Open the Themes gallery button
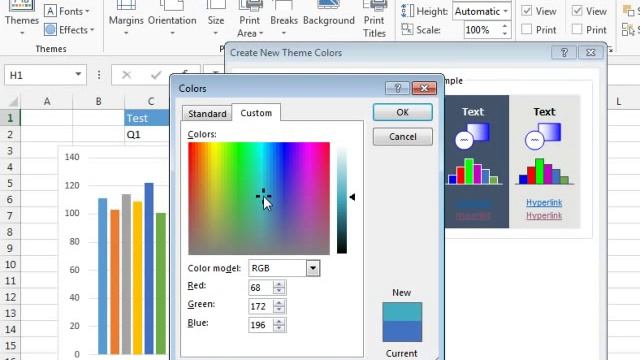This screenshot has width=640, height=360. (22, 18)
